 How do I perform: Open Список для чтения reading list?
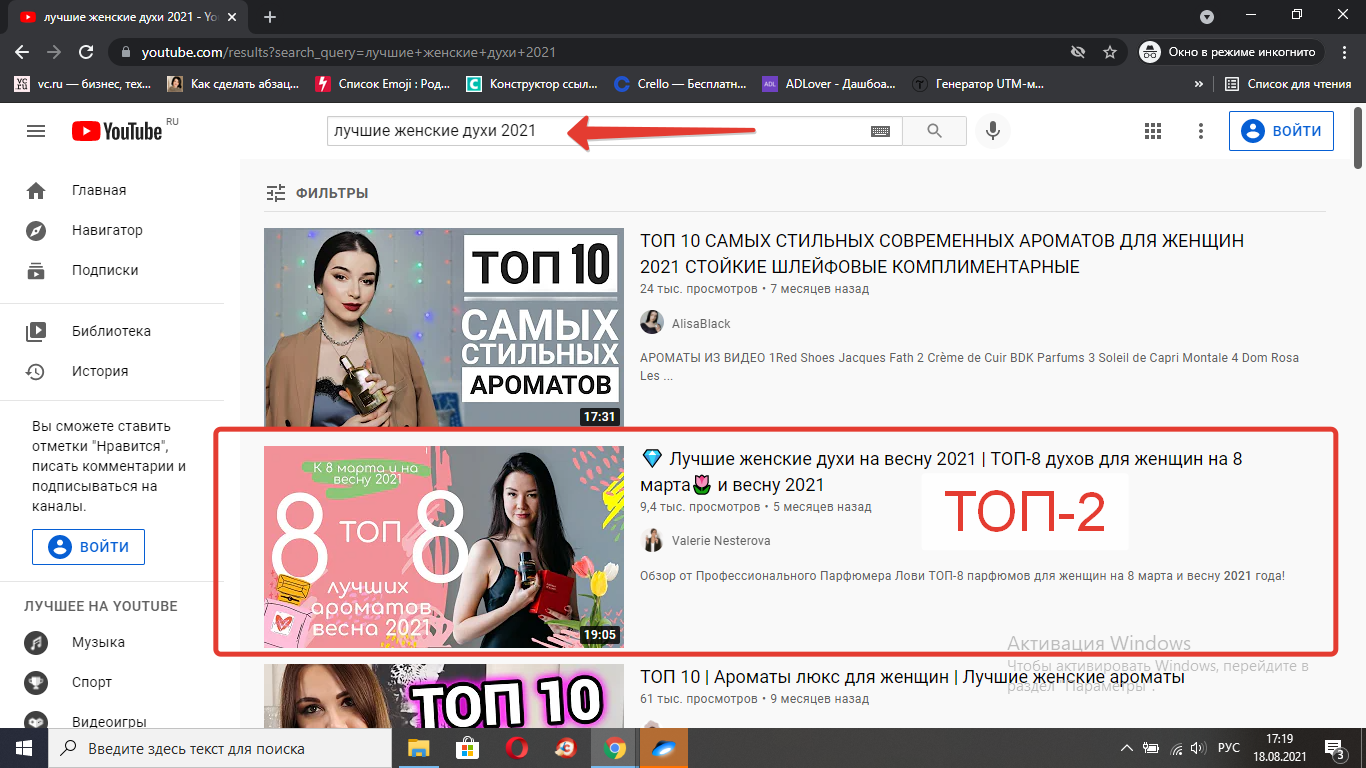(1289, 84)
